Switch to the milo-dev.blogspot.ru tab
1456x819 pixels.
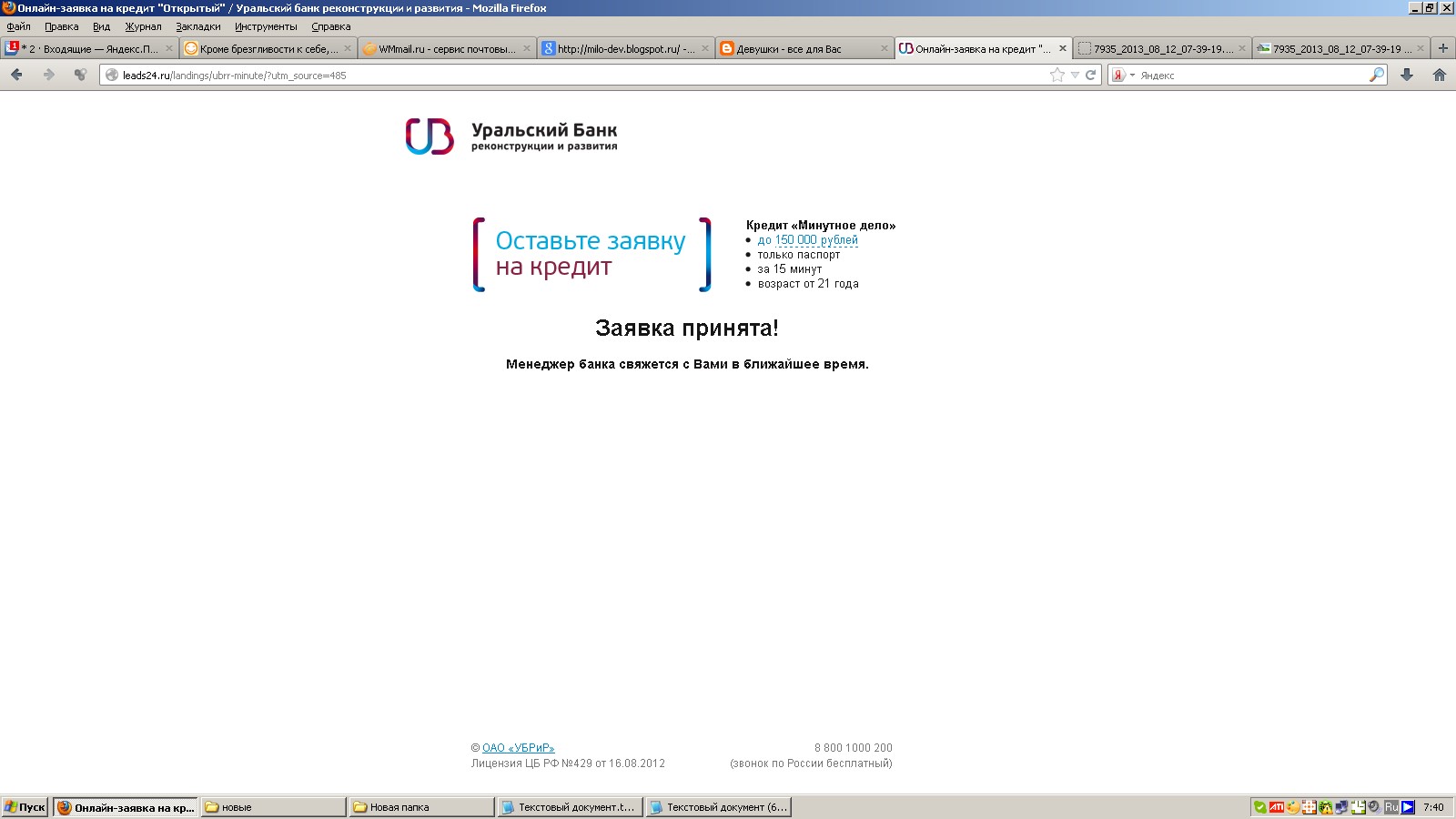625,48
